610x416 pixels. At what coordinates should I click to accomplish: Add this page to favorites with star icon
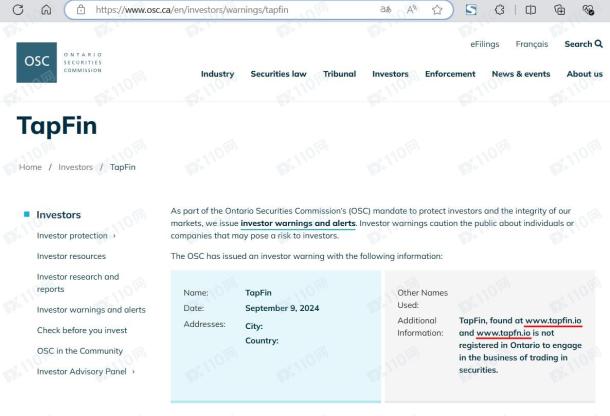coord(437,10)
